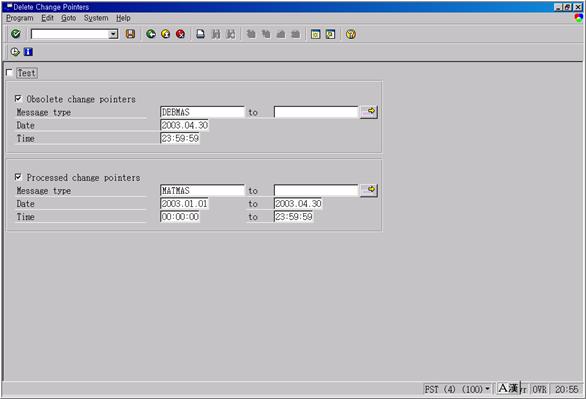Click the blue Information icon
This screenshot has width=586, height=399.
point(28,52)
